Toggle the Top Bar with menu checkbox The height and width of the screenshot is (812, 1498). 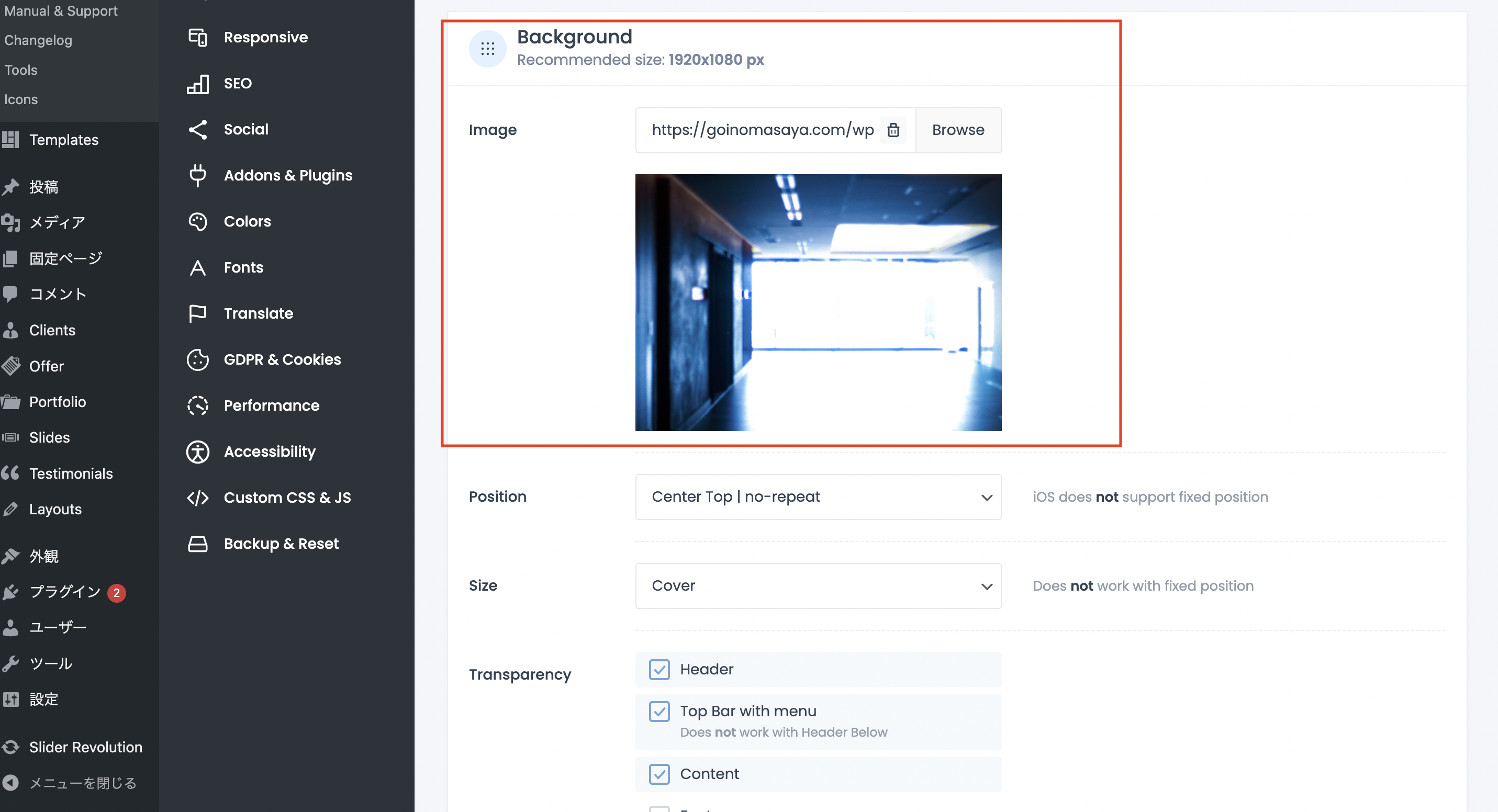point(659,711)
